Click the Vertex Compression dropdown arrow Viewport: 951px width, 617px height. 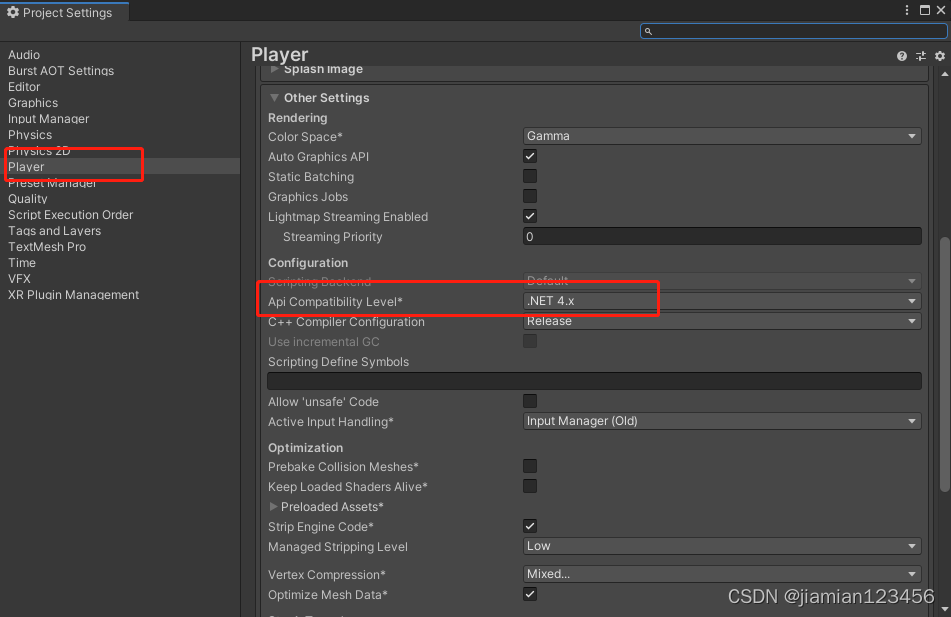tap(911, 573)
